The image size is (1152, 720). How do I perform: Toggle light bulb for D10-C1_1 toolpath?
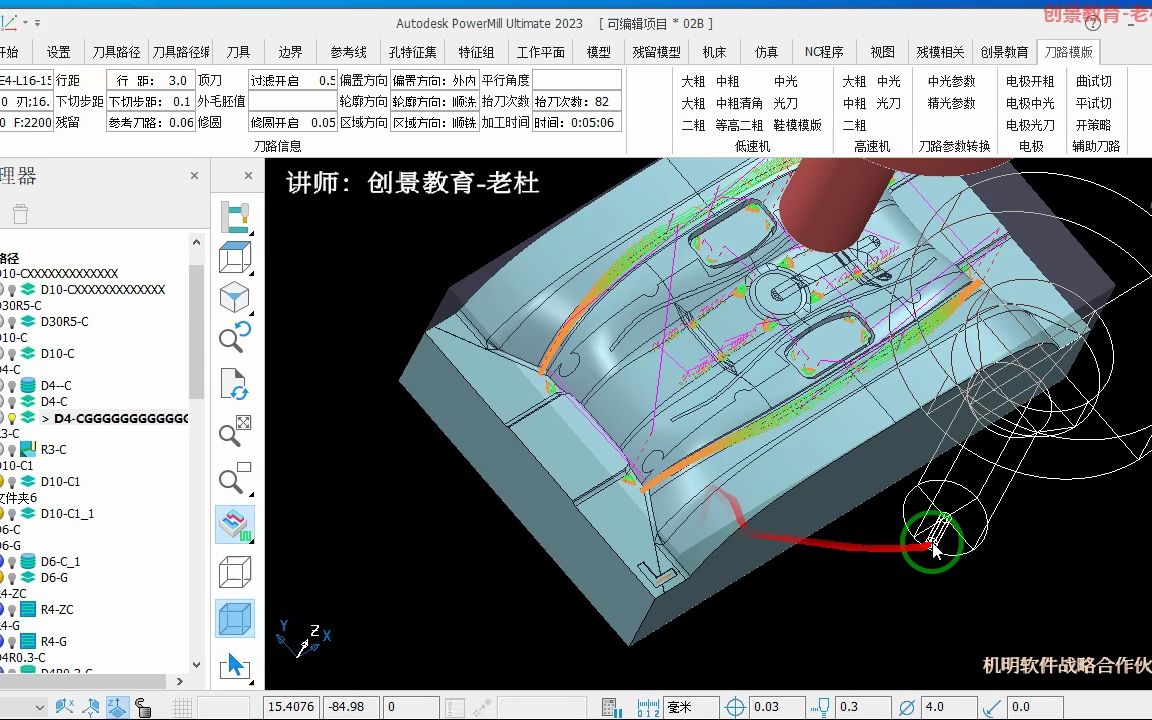[12, 514]
